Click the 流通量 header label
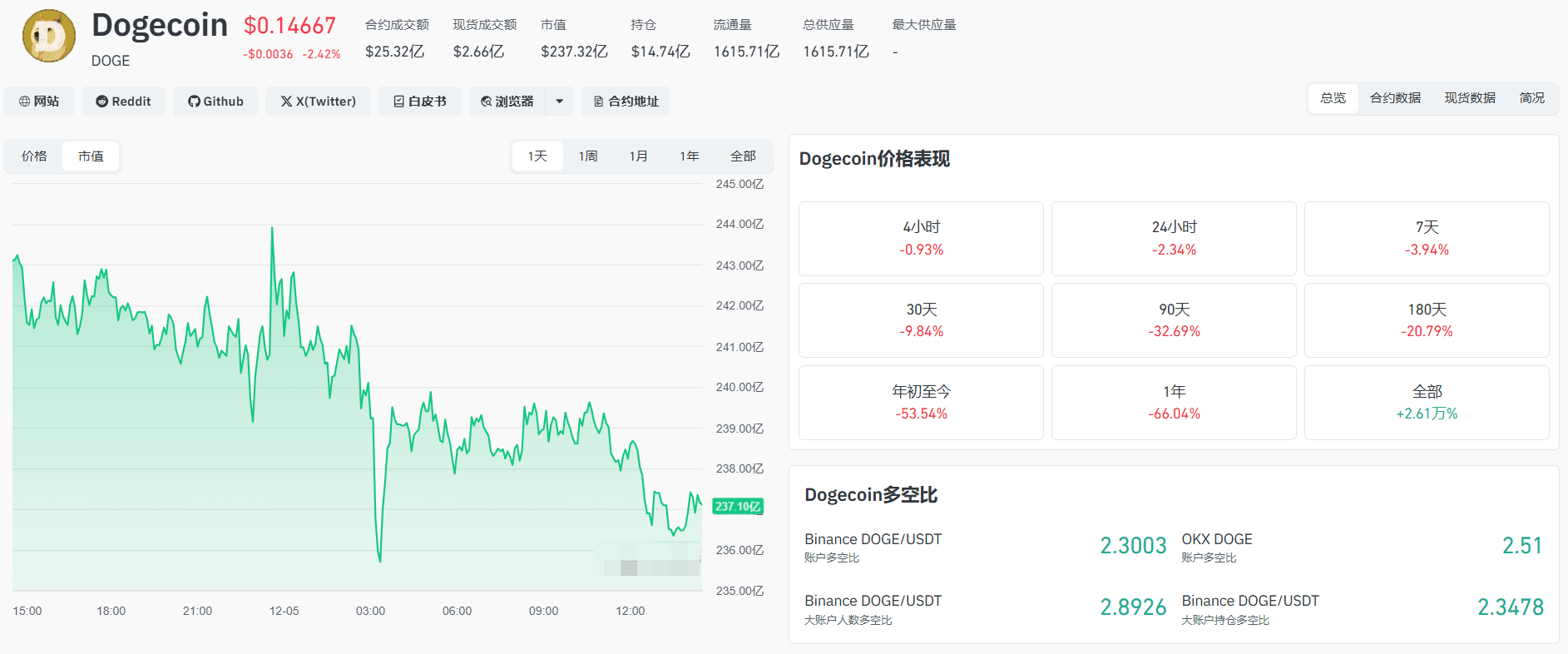Viewport: 1568px width, 654px height. 732,25
